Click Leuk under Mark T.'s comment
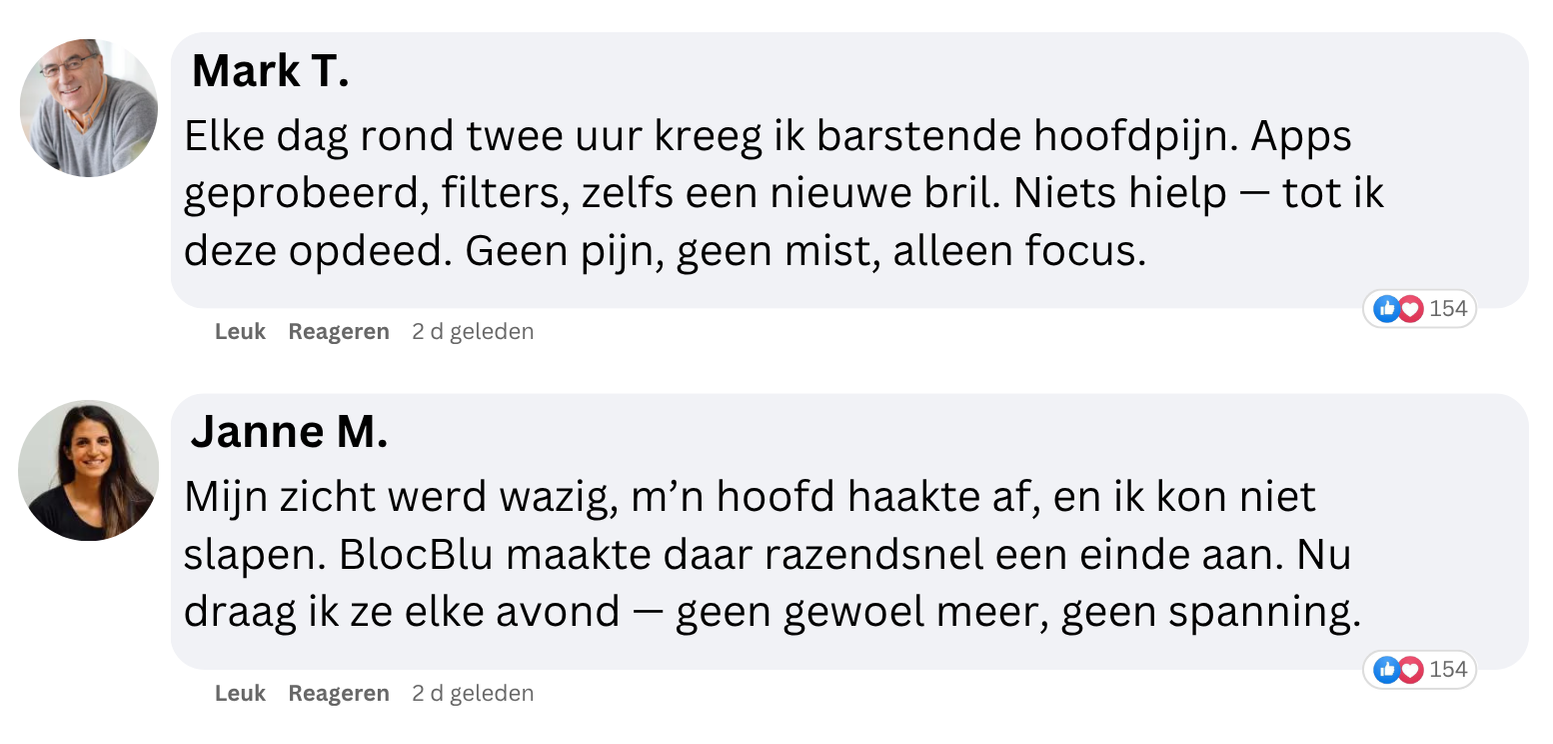The width and height of the screenshot is (1553, 744). pos(240,332)
